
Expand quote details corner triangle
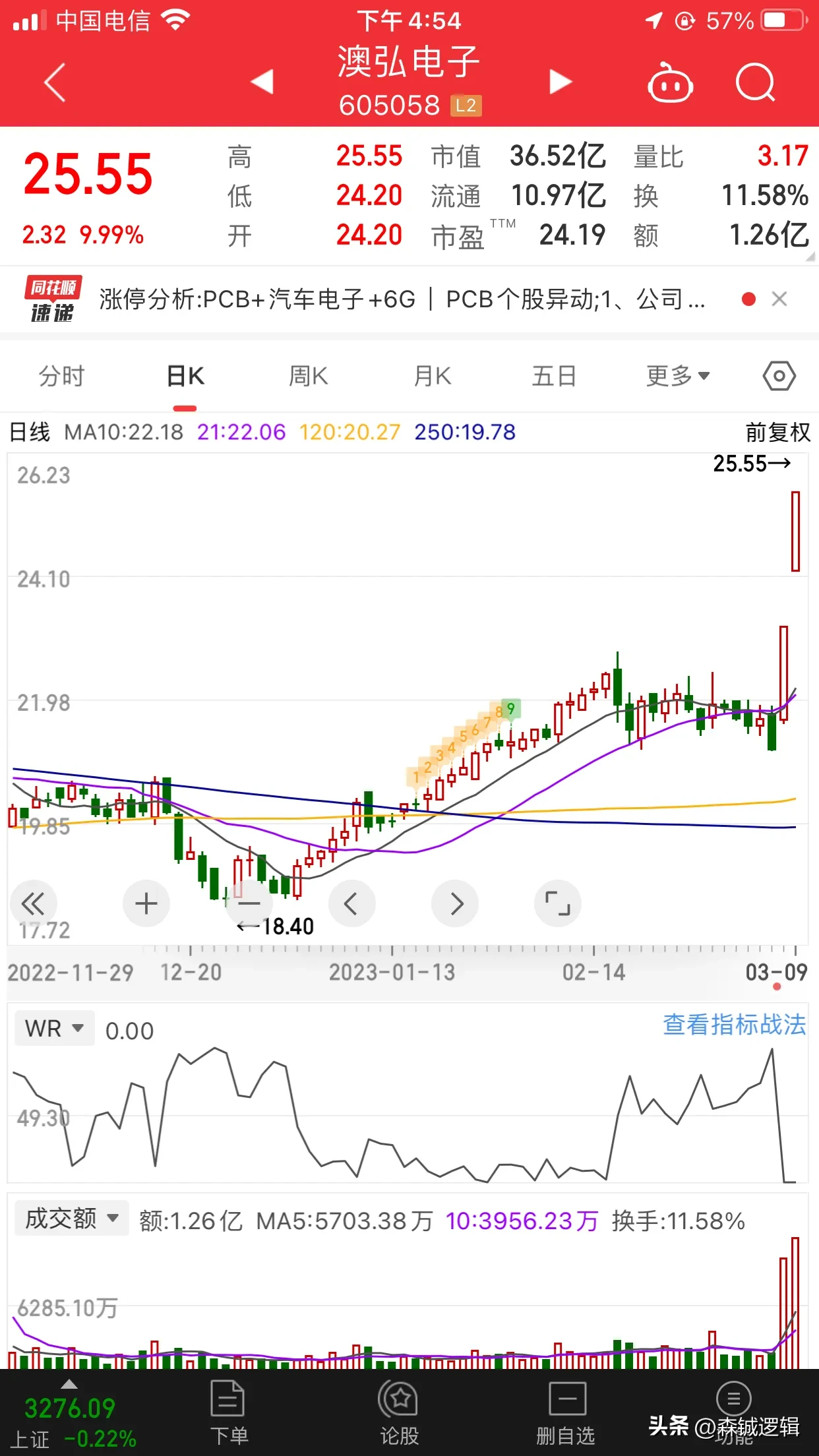(x=810, y=257)
